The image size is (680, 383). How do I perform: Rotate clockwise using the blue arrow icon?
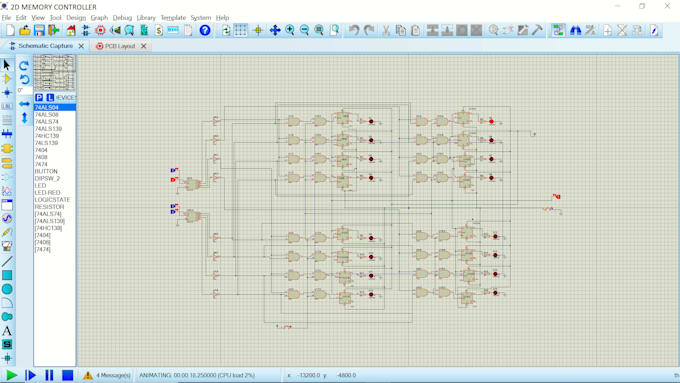click(24, 65)
